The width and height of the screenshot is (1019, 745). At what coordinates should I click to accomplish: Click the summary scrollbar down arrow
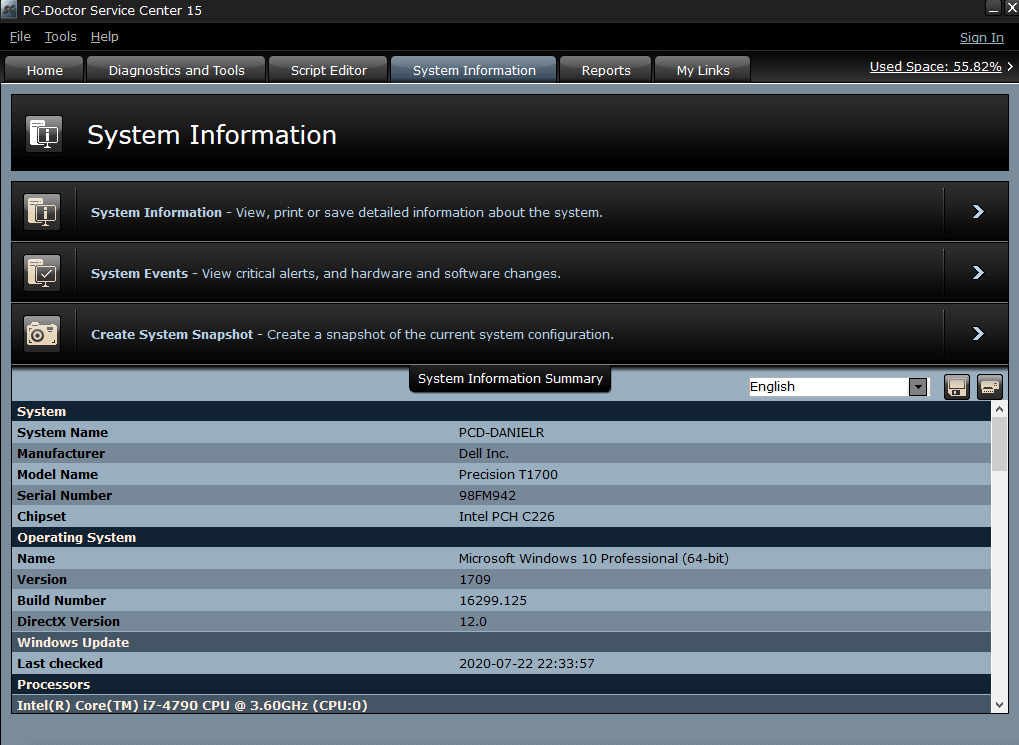coord(1000,705)
